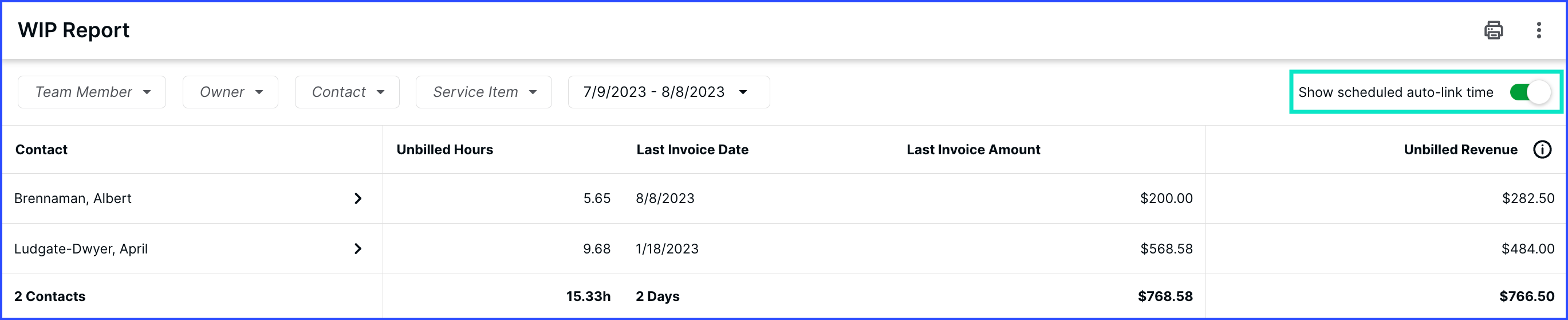Select the Brennaman, Albert contact name
The width and height of the screenshot is (1568, 320).
click(x=72, y=198)
